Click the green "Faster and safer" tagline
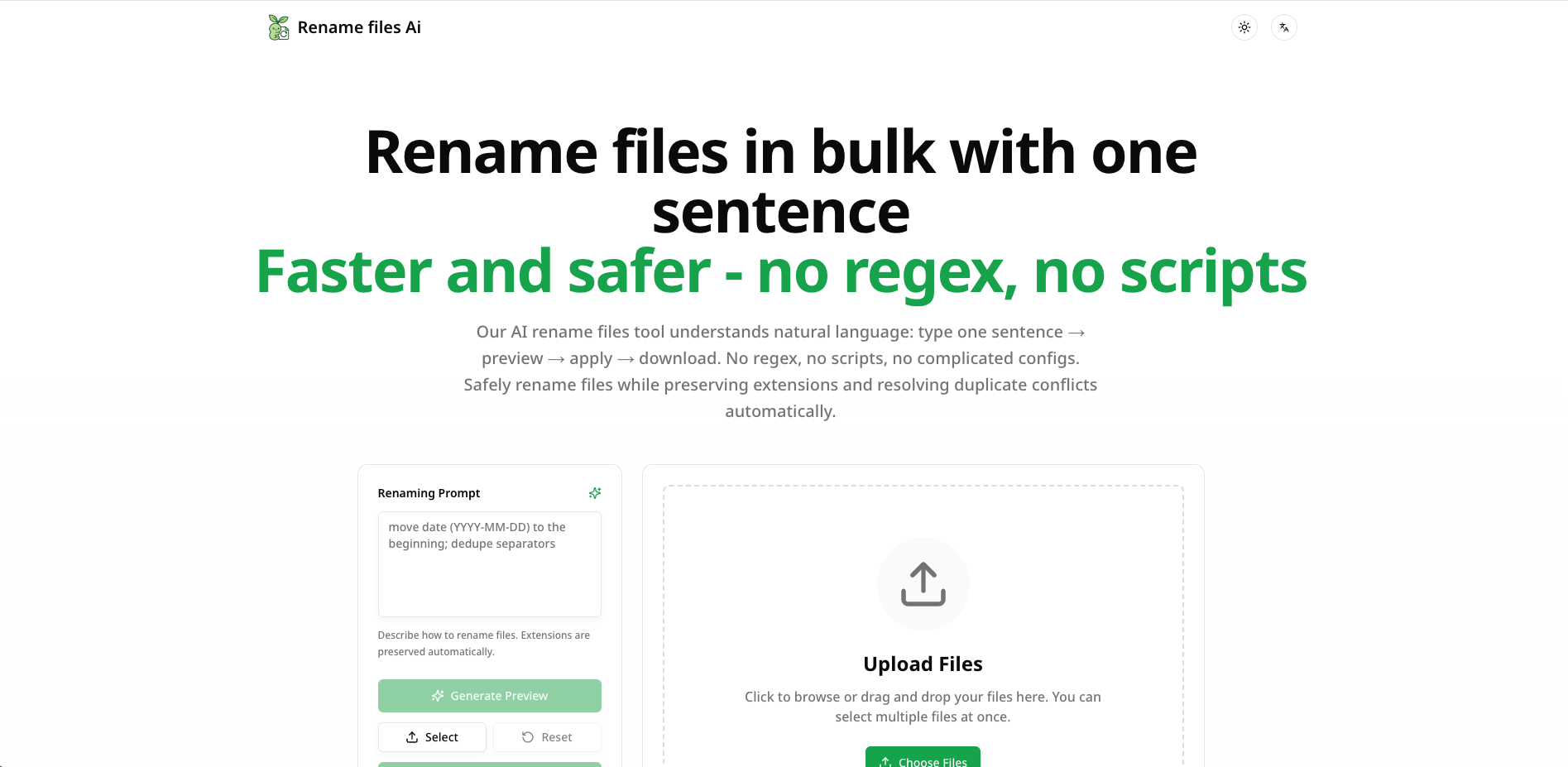The width and height of the screenshot is (1568, 767). click(x=781, y=271)
